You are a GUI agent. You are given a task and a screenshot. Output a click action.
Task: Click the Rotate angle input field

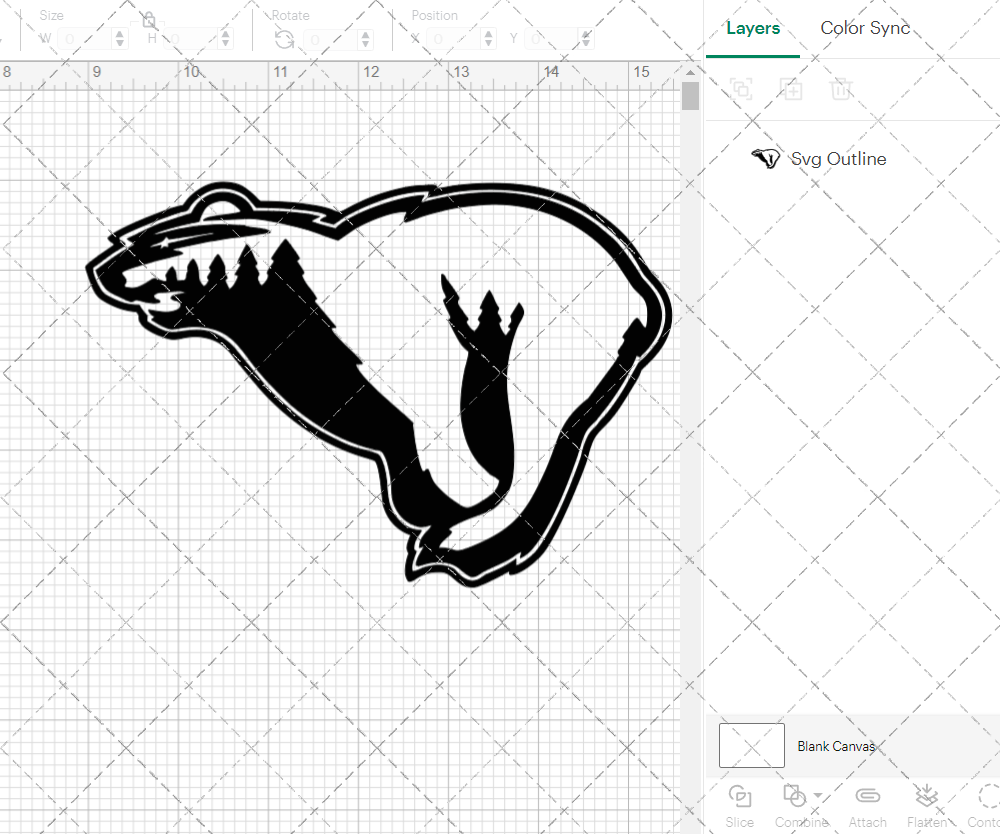point(330,40)
